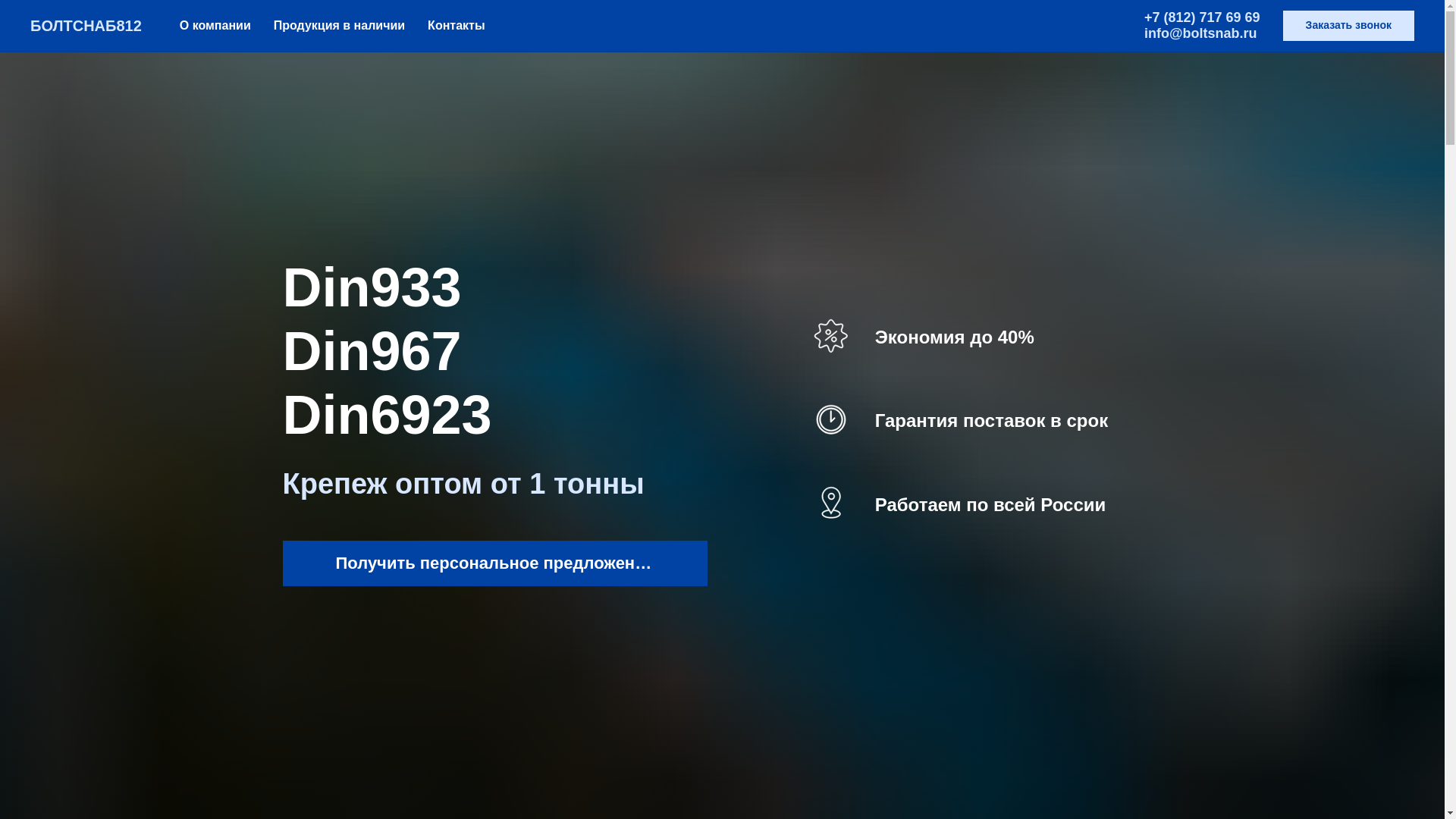The image size is (1456, 819).
Task: Click the info@boltsnab.ru email link
Action: coord(1200,33)
